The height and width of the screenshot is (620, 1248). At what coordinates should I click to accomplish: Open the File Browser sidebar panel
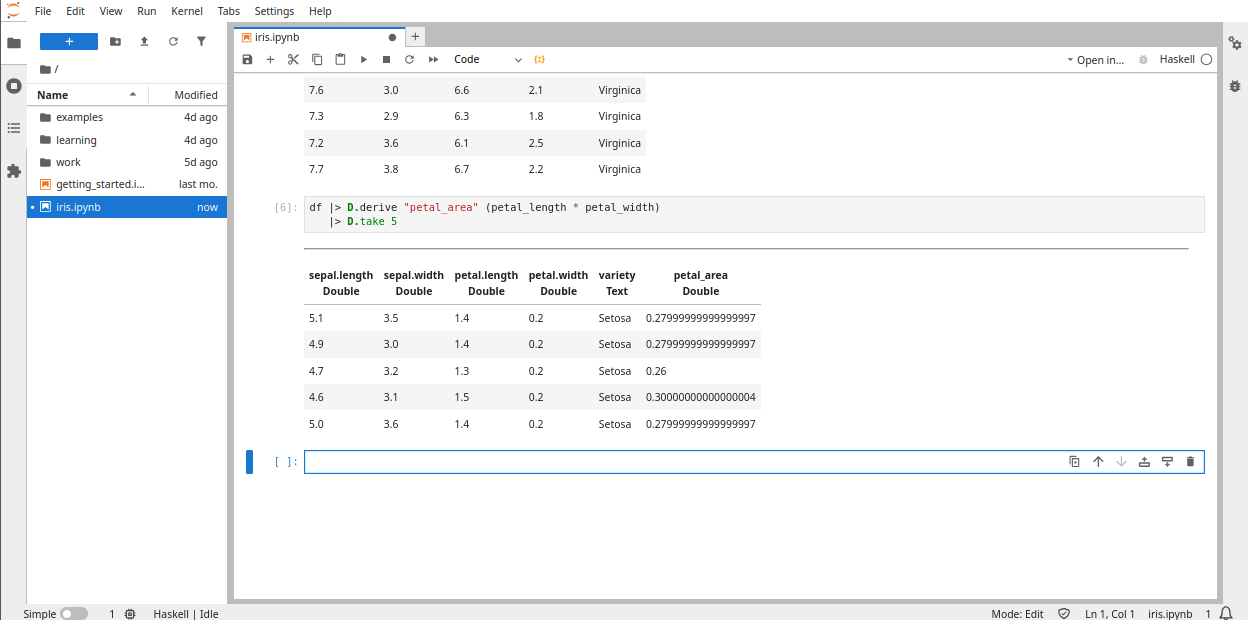tap(14, 43)
